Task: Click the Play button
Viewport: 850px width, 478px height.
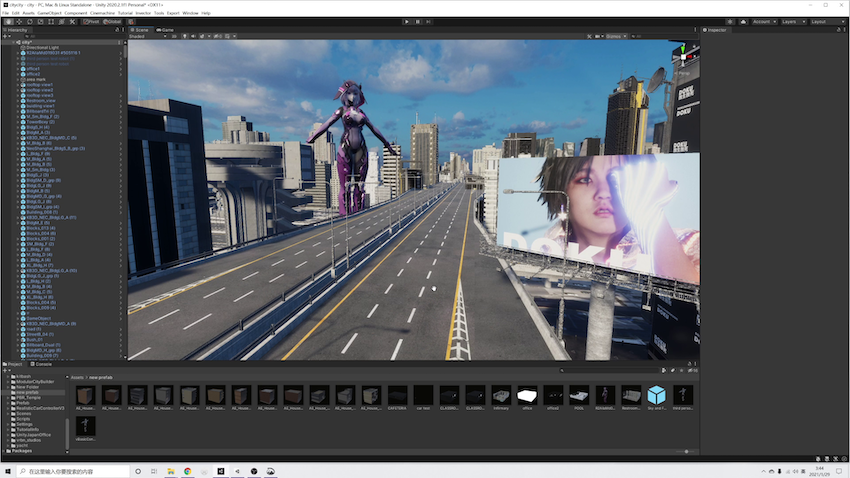Action: (x=406, y=21)
